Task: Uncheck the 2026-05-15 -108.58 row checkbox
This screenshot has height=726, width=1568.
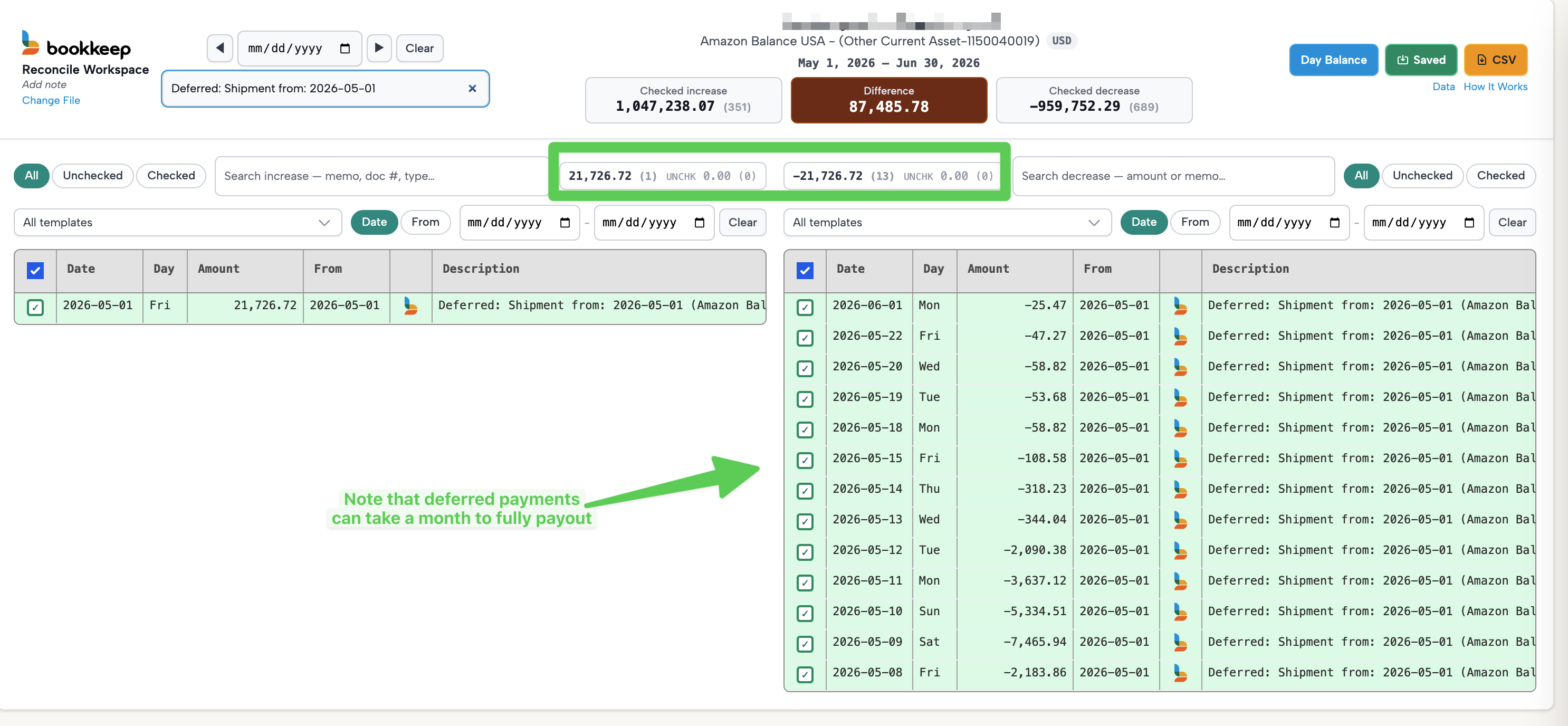Action: 805,460
